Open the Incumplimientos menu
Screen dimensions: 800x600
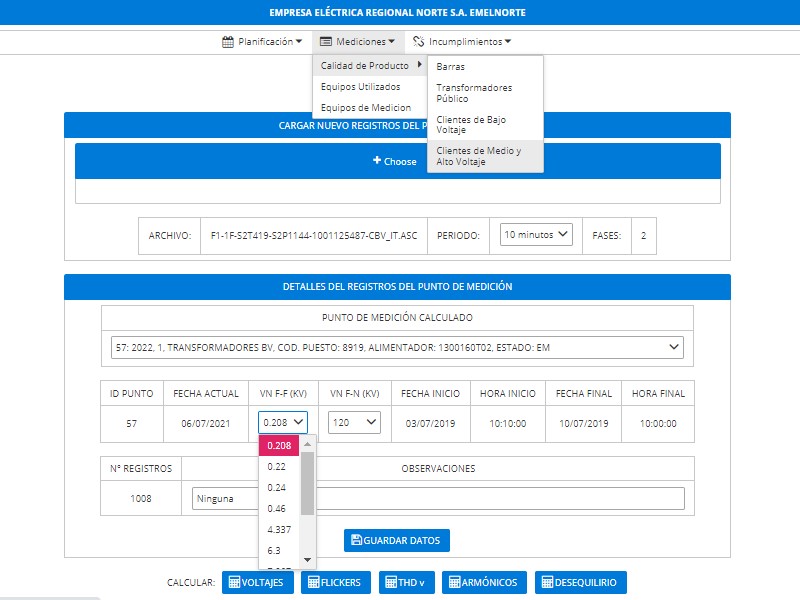[x=462, y=42]
